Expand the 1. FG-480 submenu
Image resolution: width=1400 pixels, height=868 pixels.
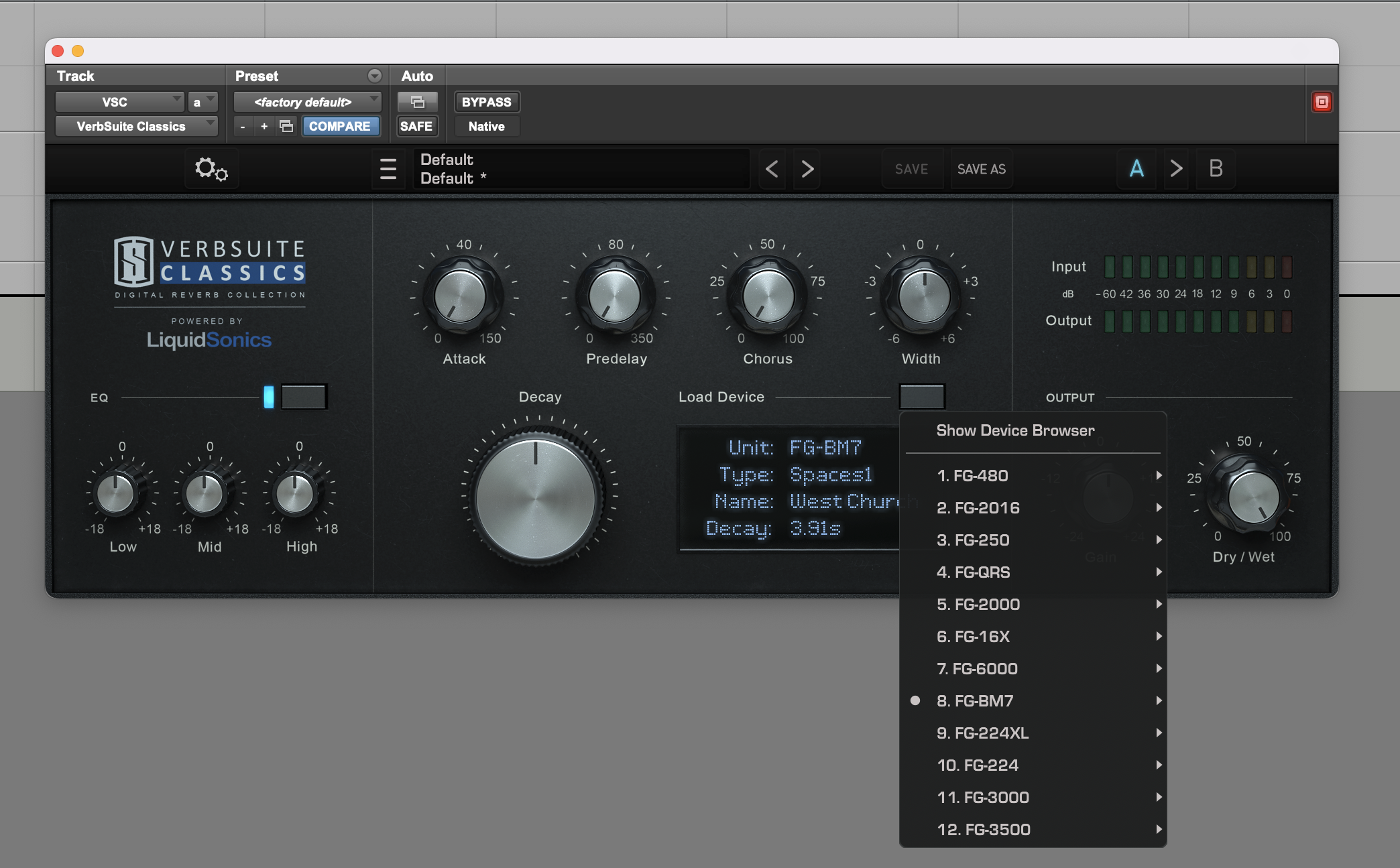tap(1033, 475)
